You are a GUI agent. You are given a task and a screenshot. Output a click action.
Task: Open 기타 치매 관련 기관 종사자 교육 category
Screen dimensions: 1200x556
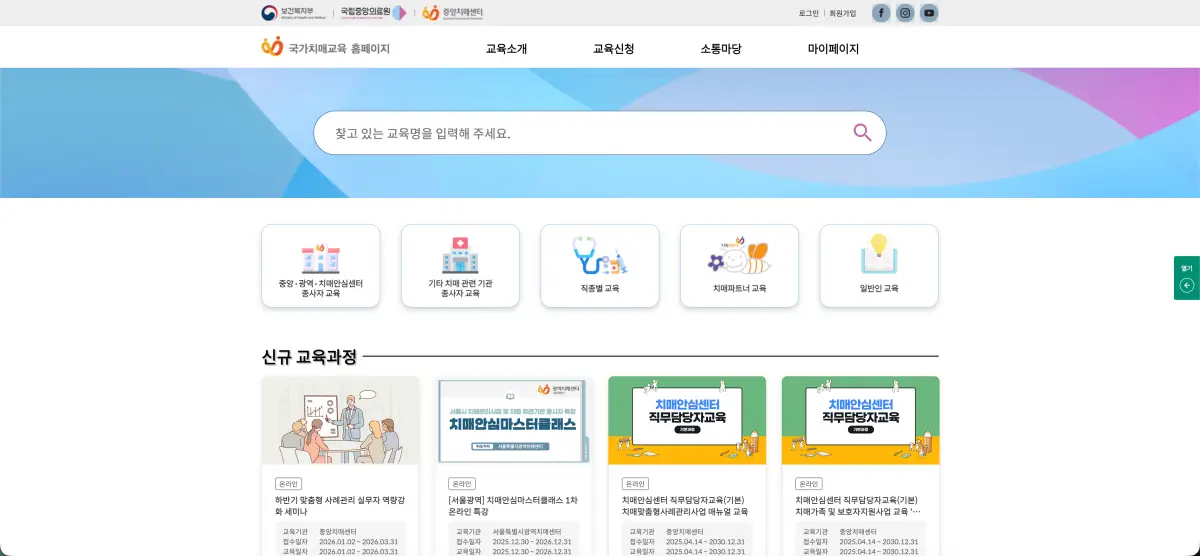click(460, 266)
